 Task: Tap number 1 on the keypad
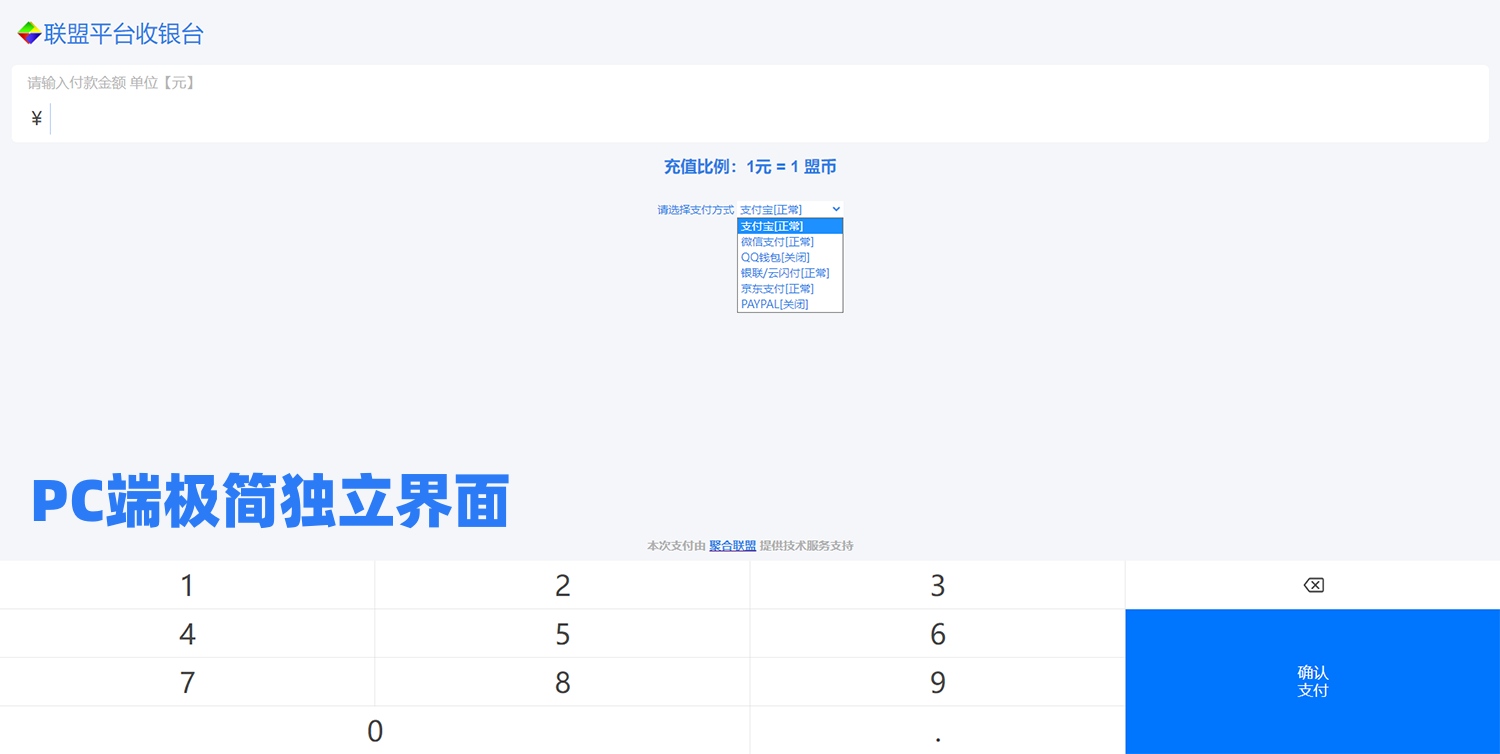point(187,585)
